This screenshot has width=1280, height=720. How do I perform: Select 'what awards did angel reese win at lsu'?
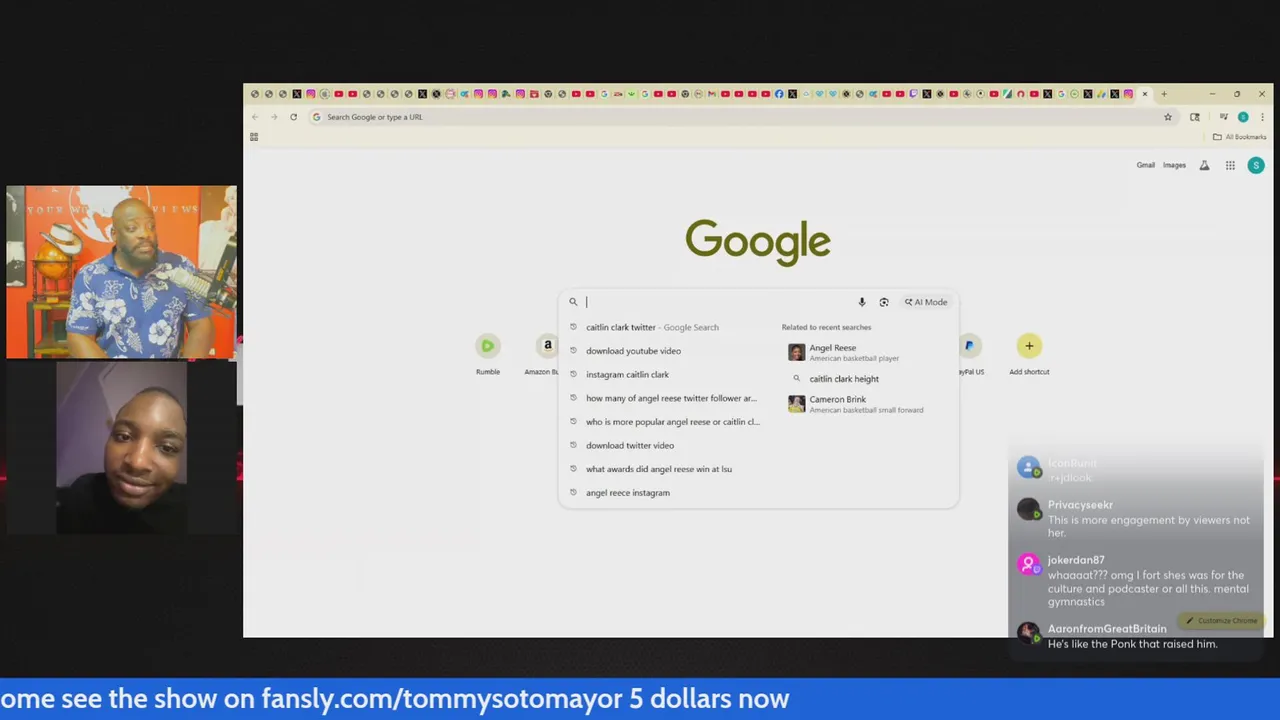click(x=659, y=469)
